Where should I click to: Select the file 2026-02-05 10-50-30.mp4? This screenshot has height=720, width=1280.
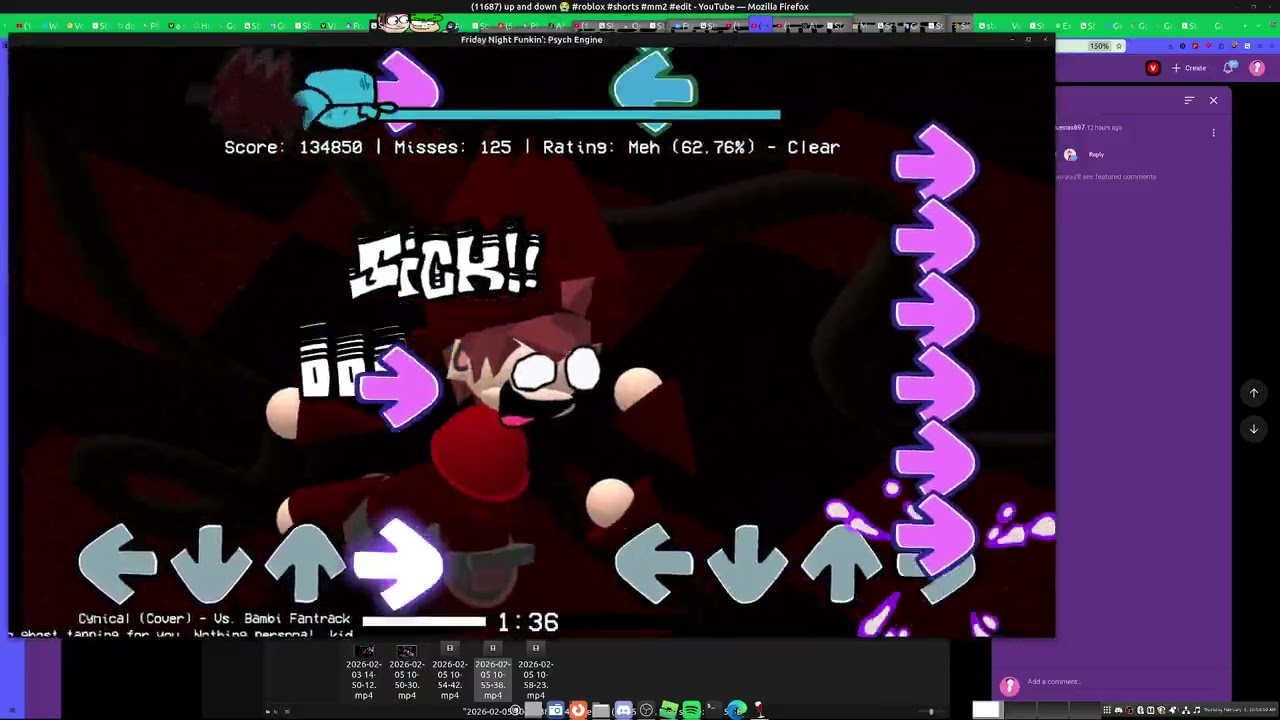[407, 673]
